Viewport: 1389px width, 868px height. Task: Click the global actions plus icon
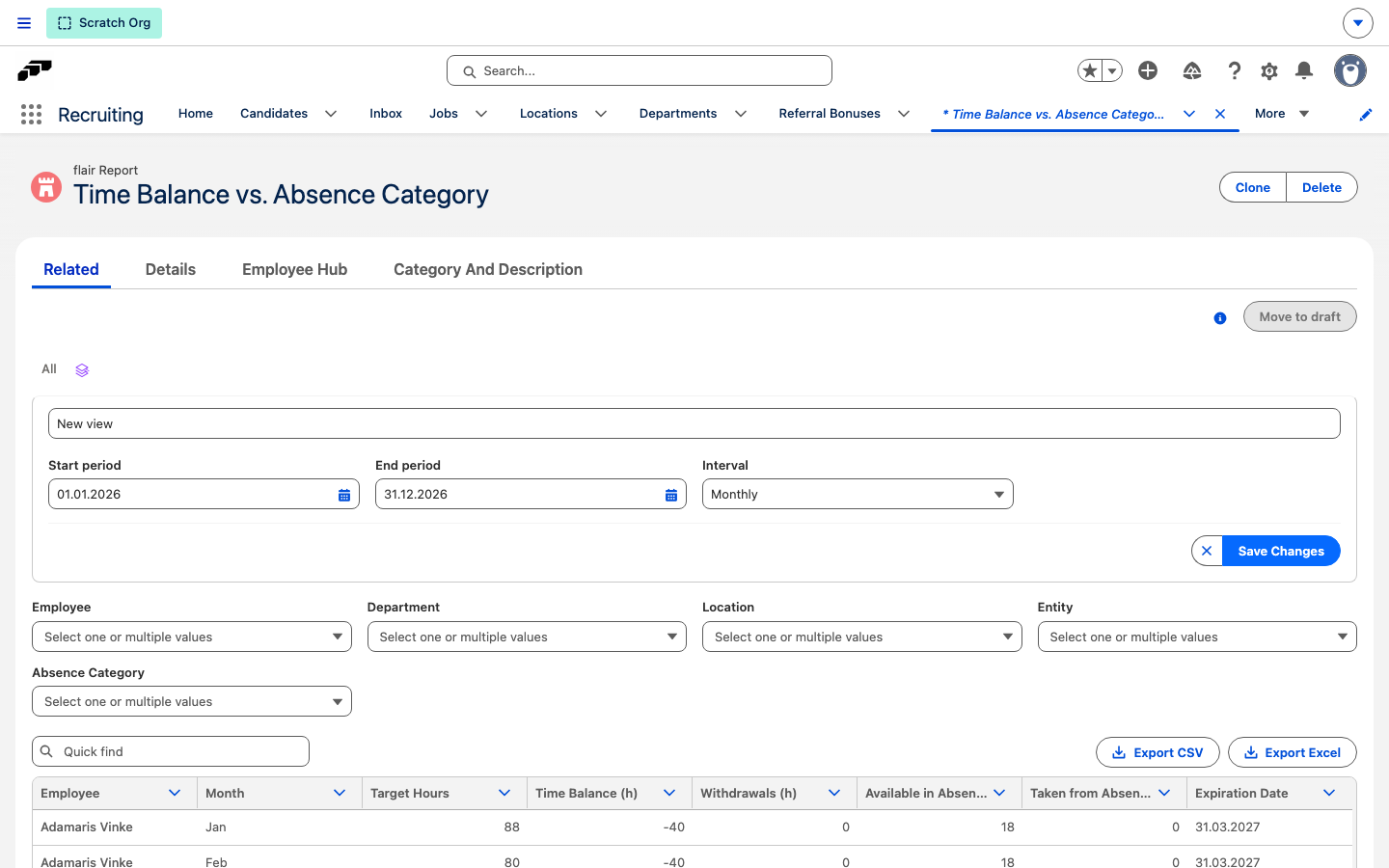1148,70
